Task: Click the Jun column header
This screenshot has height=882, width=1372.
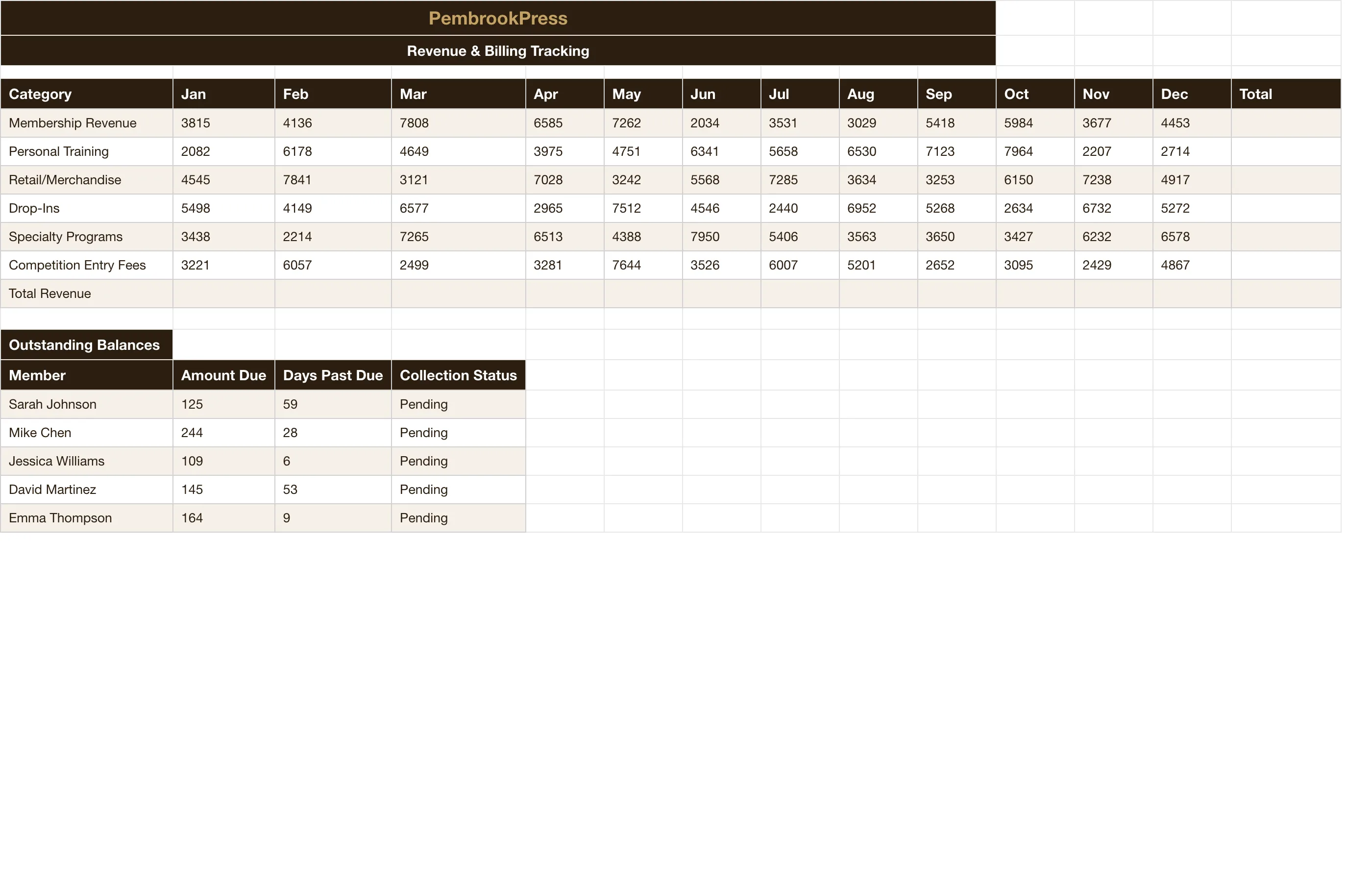Action: click(721, 94)
